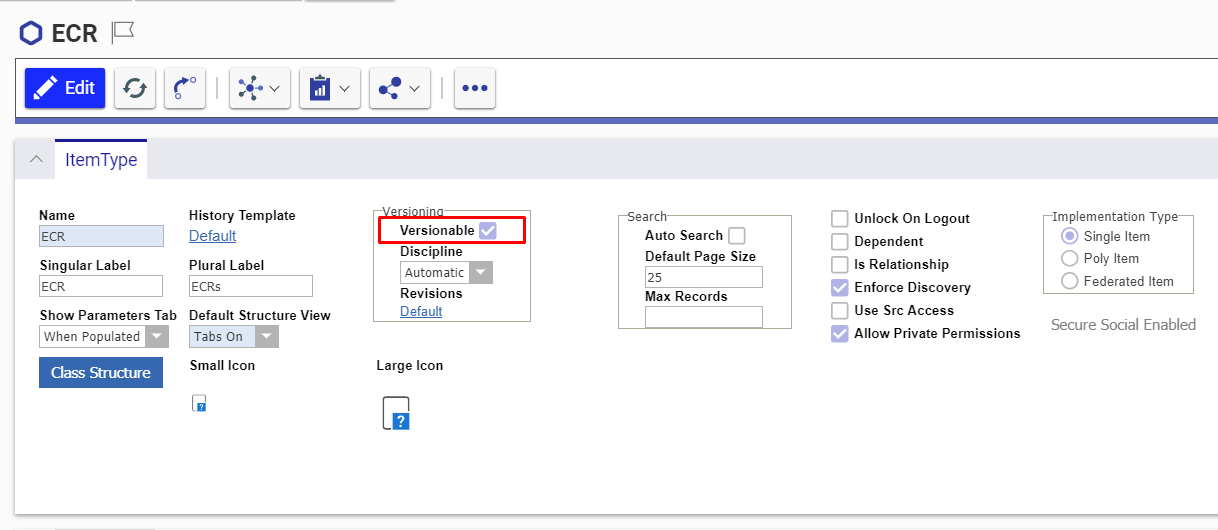
Task: Open the three-dots more options menu
Action: click(475, 88)
